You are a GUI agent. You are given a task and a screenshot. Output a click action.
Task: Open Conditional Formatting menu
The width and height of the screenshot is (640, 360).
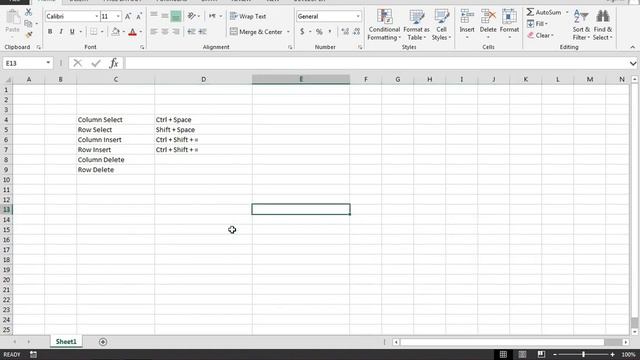click(x=384, y=25)
